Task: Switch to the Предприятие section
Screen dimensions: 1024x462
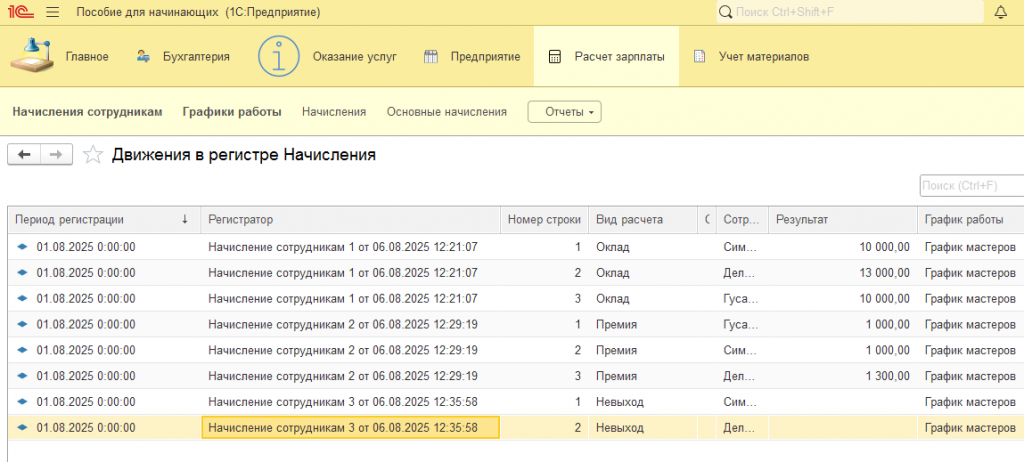Action: [x=472, y=56]
